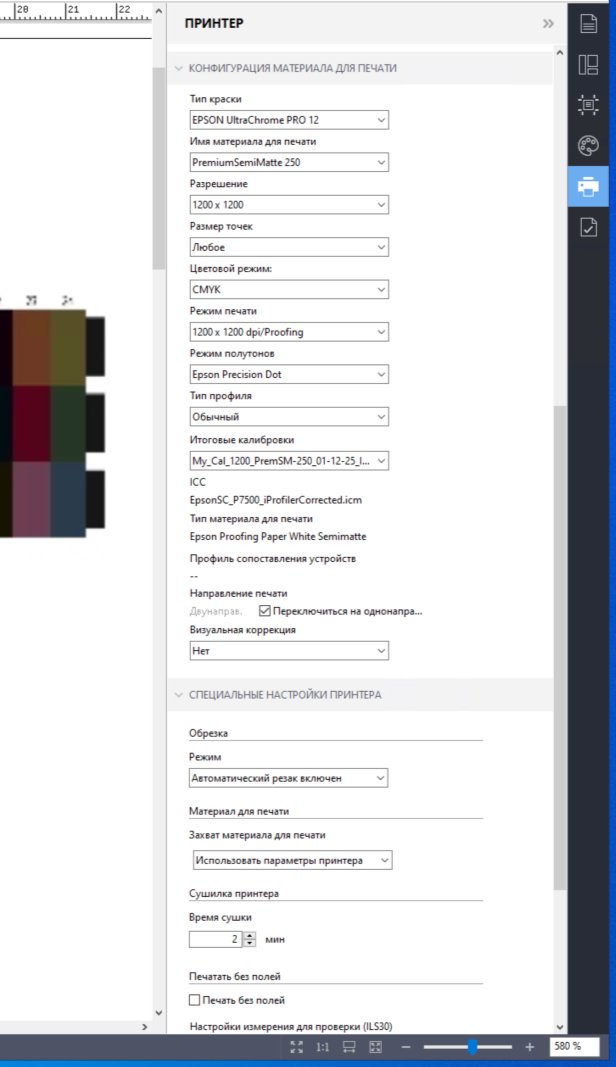The width and height of the screenshot is (616, 1067).
Task: Click the preview area scroll up arrow
Action: coord(159,11)
